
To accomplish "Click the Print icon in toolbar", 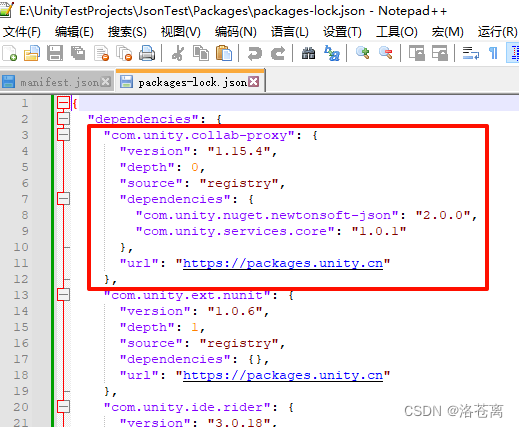I will coord(147,53).
